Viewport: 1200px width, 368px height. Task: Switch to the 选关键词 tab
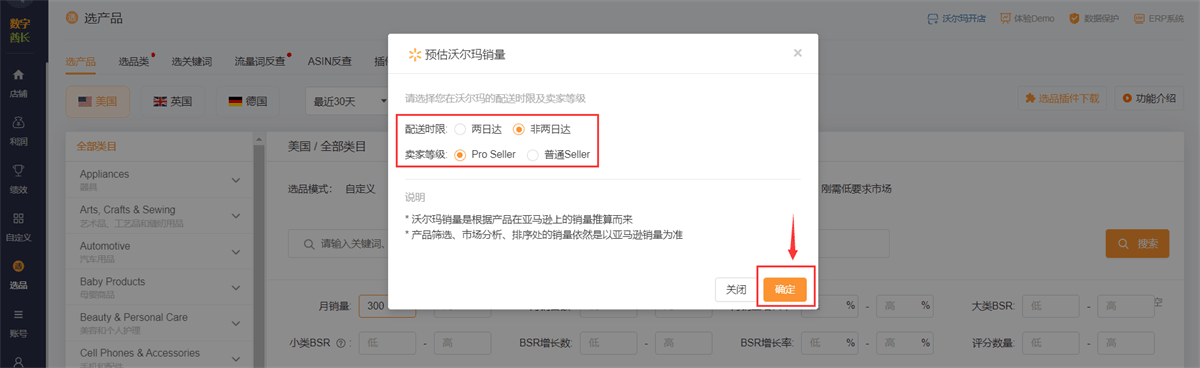[x=192, y=61]
